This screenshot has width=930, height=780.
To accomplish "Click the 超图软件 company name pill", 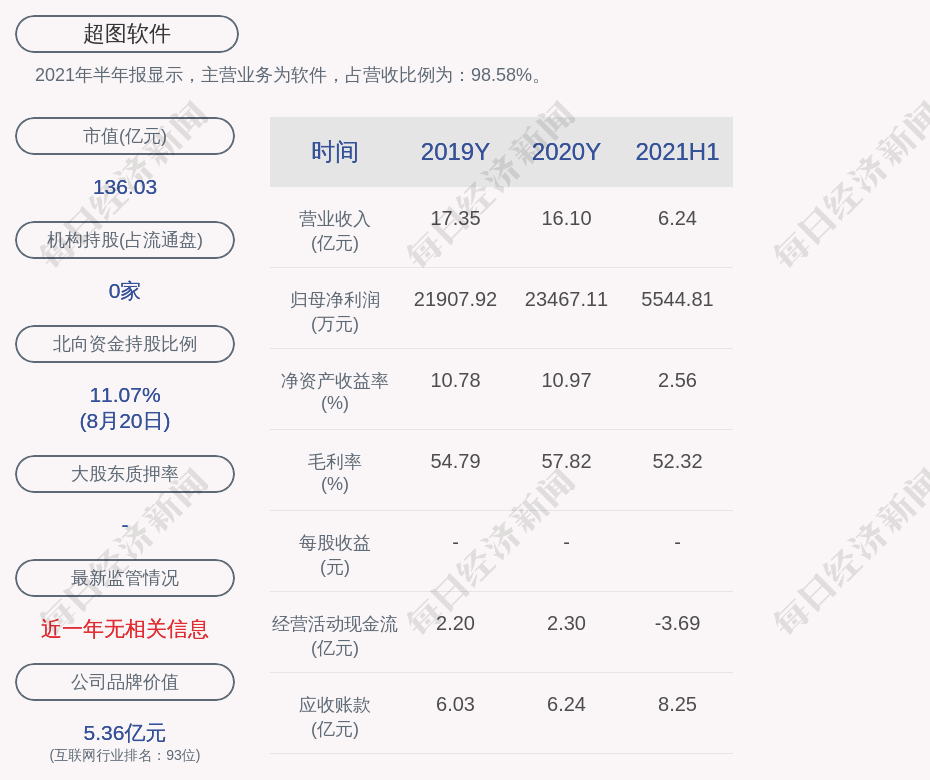I will pos(127,34).
